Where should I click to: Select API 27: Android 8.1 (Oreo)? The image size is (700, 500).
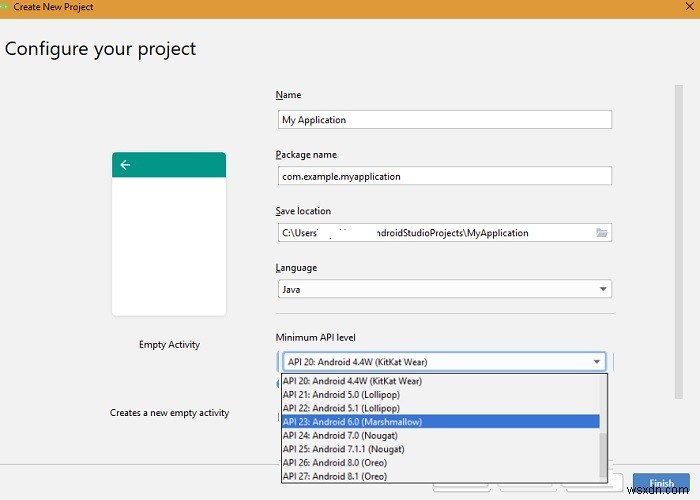pyautogui.click(x=441, y=476)
